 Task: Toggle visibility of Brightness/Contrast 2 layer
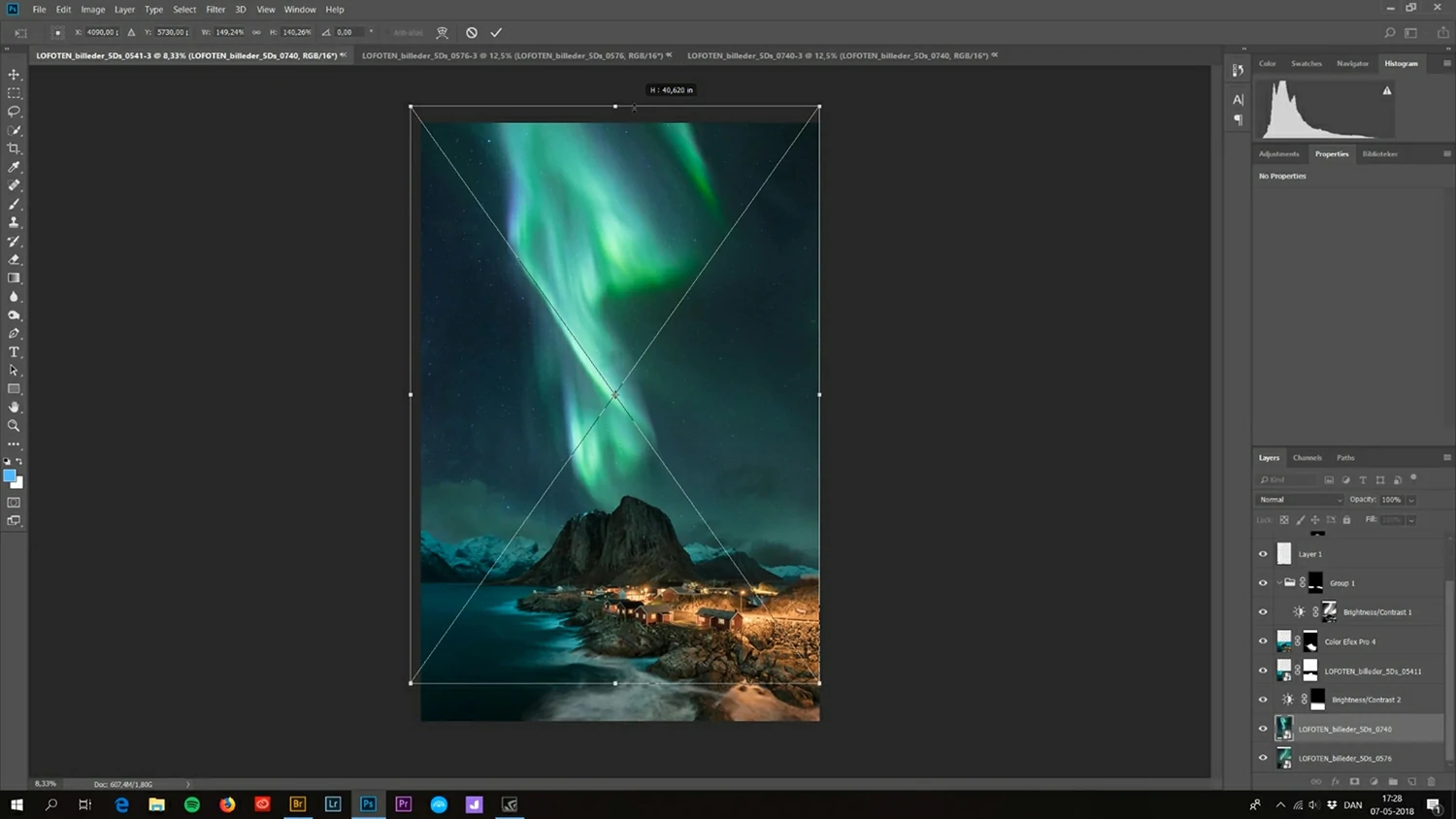pos(1263,700)
